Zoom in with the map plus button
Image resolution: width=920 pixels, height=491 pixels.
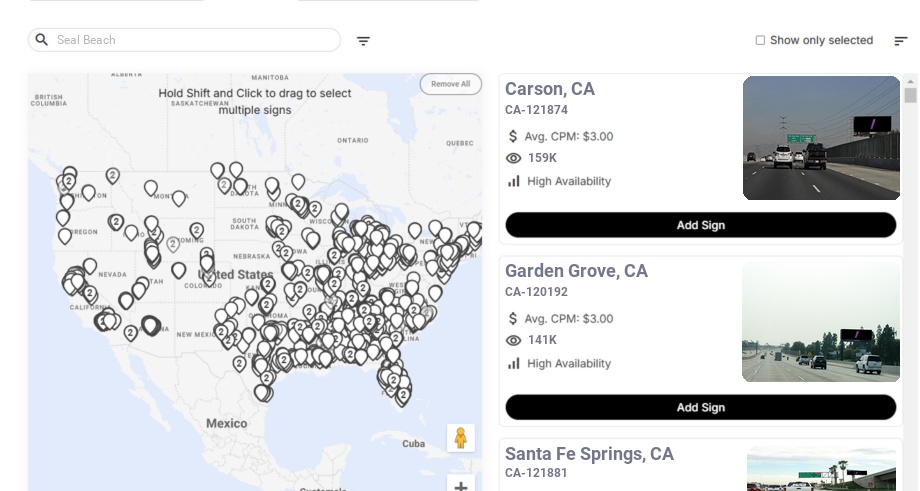pos(461,486)
